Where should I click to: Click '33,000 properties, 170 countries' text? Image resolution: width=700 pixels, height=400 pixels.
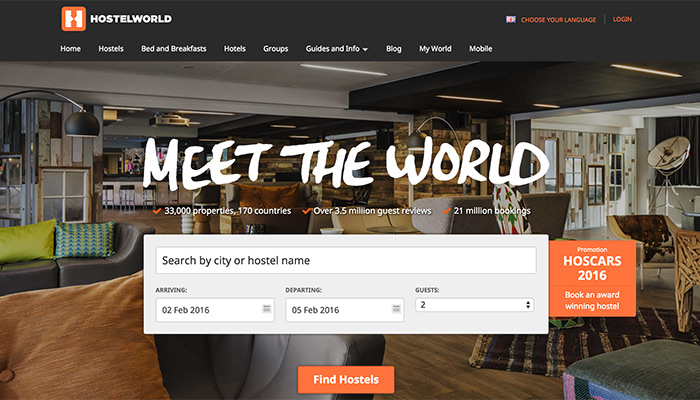[x=227, y=211]
